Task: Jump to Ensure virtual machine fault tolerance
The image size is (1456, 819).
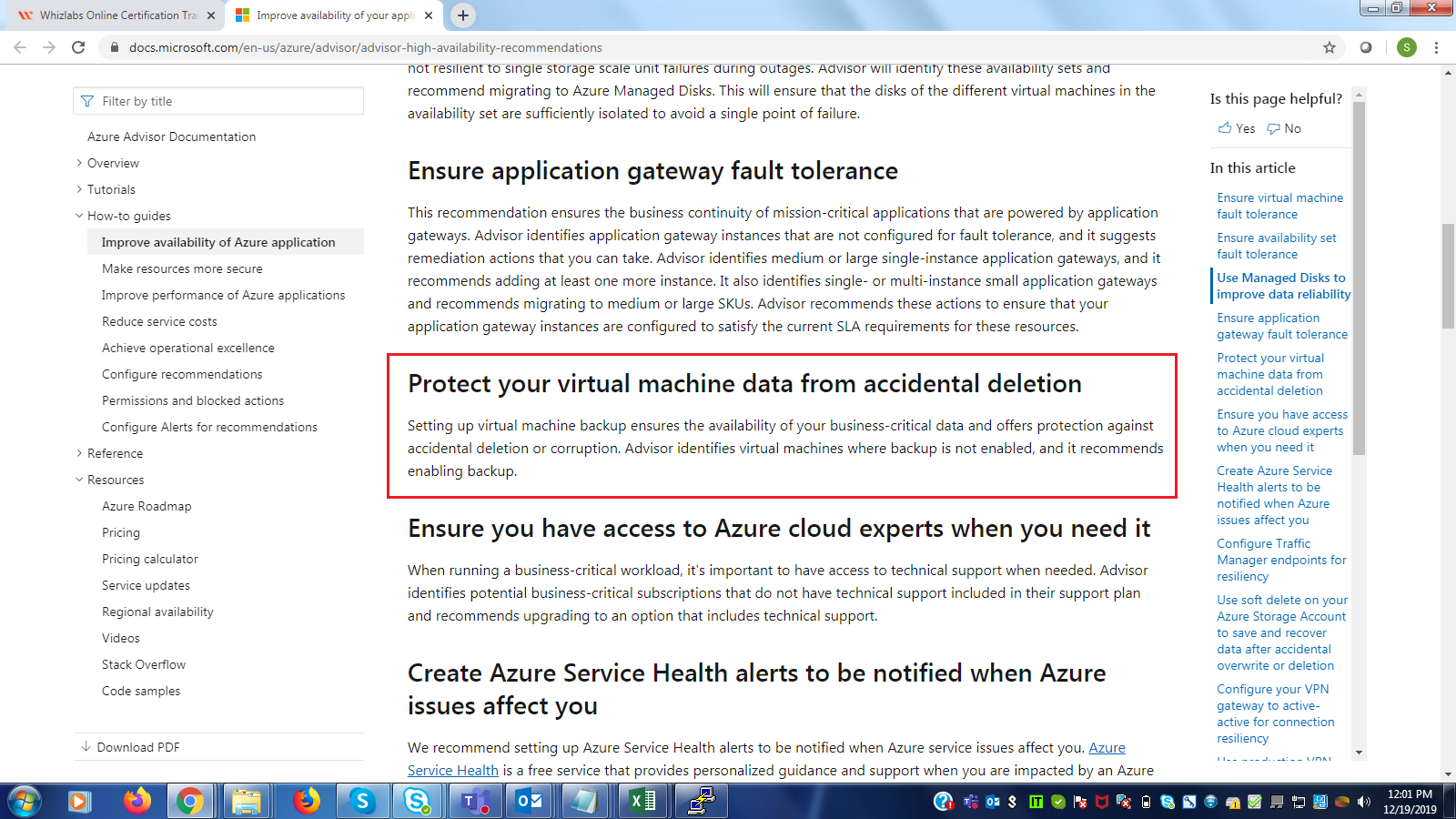Action: (1279, 206)
